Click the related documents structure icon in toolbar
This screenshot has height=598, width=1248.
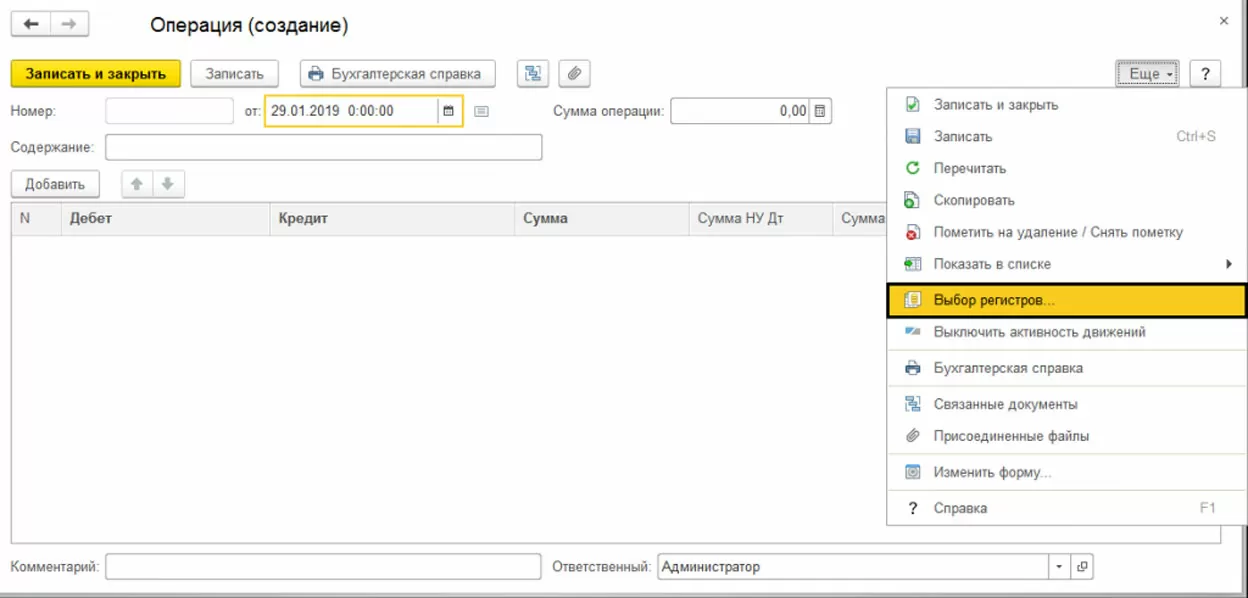coord(533,73)
